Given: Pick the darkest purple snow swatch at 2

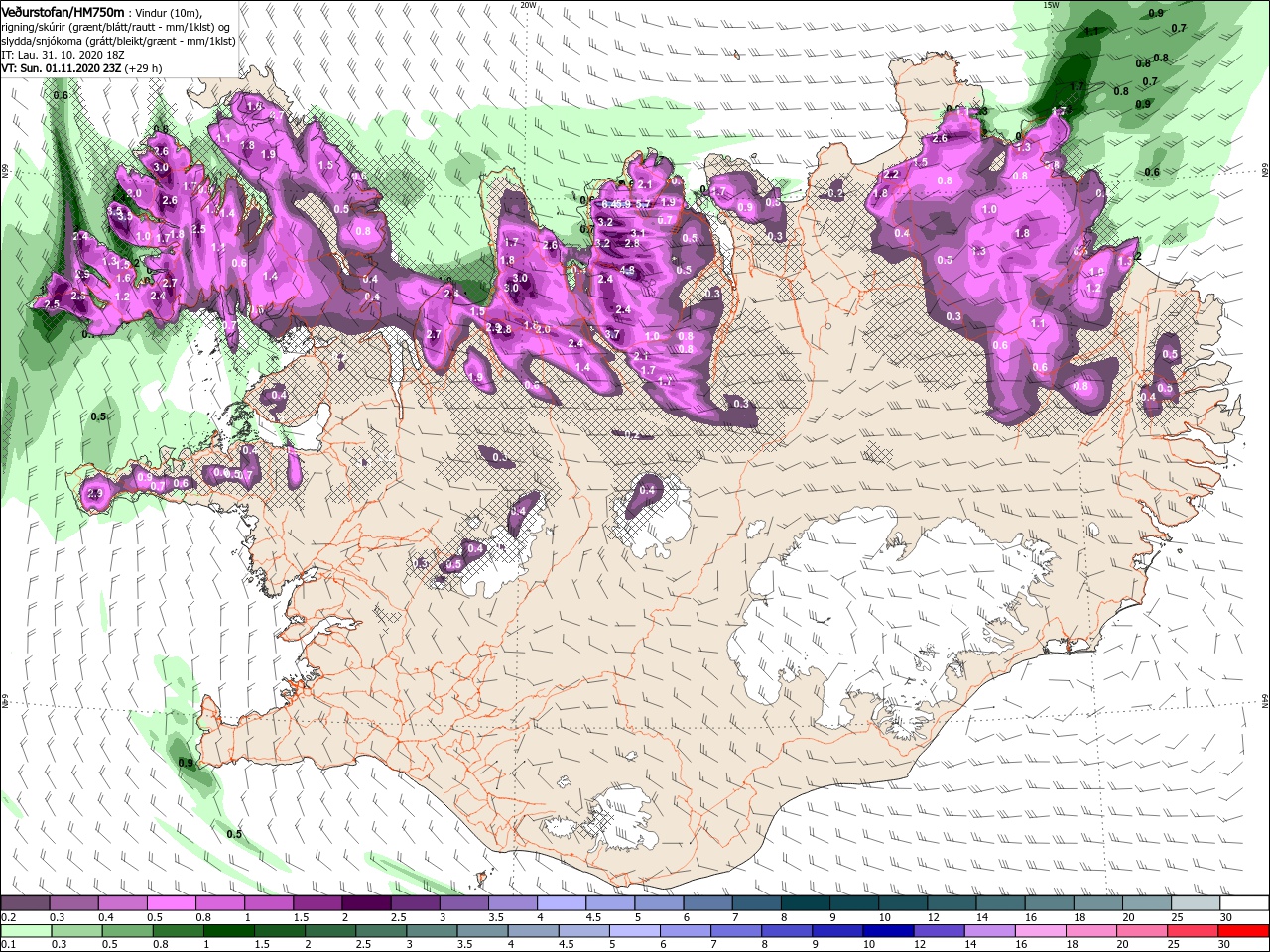Looking at the screenshot, I should click(366, 903).
